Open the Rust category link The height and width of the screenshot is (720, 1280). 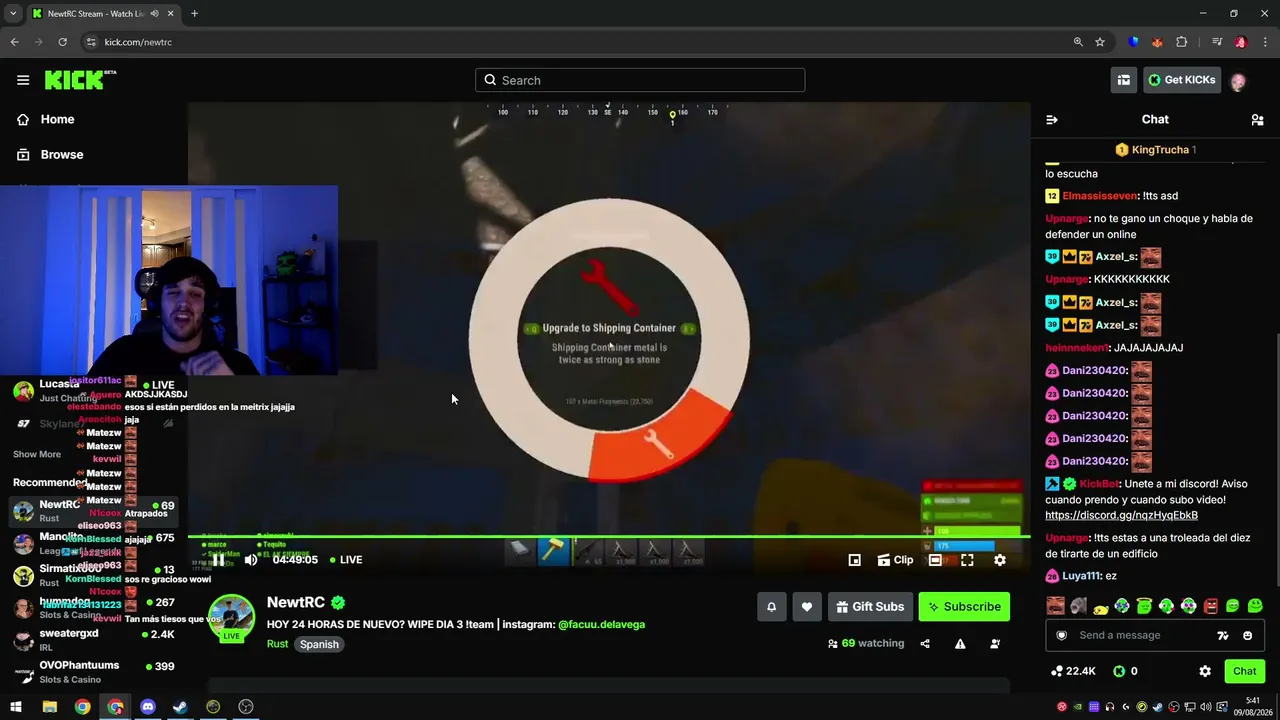click(x=278, y=644)
